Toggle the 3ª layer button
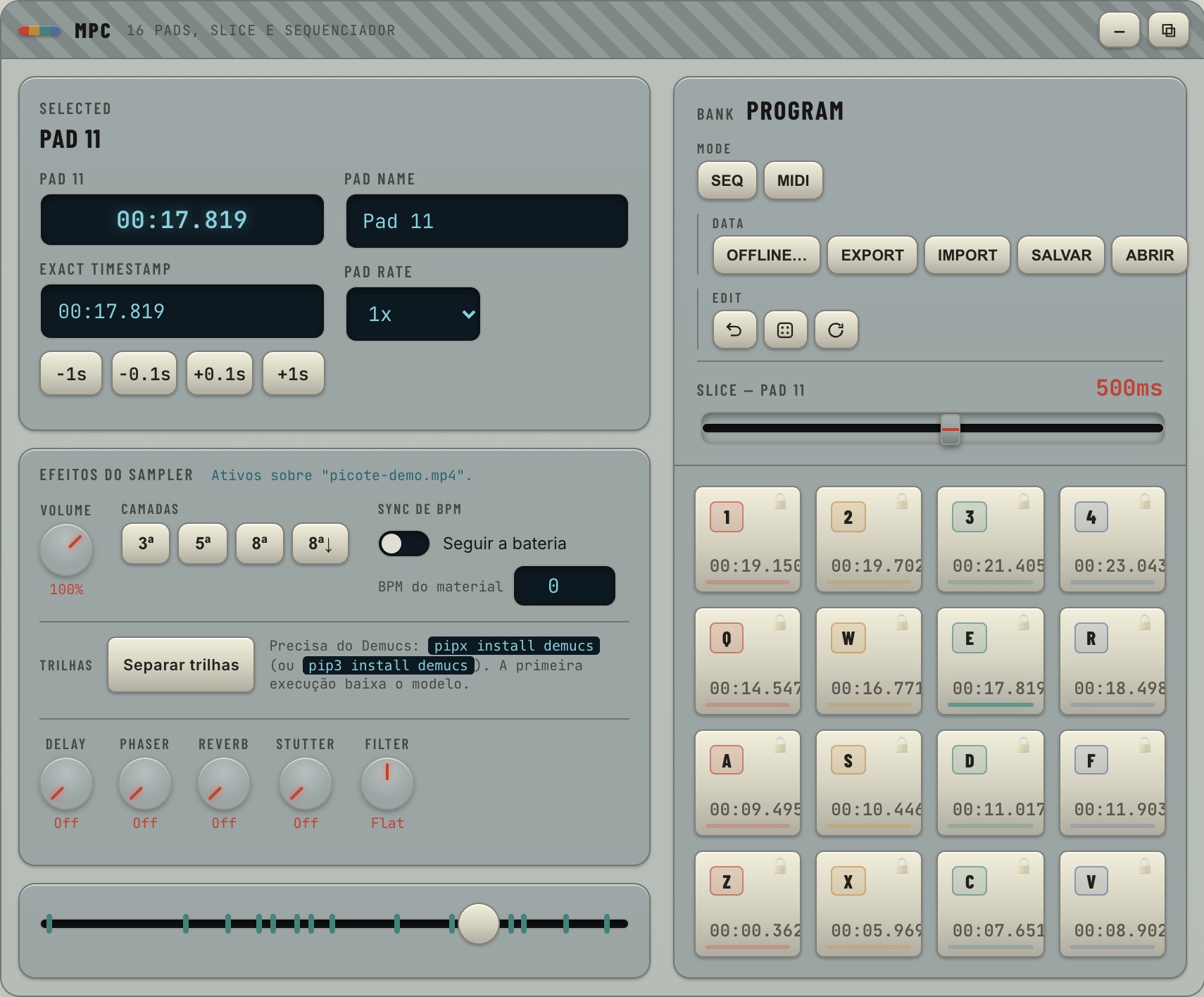 coord(146,544)
